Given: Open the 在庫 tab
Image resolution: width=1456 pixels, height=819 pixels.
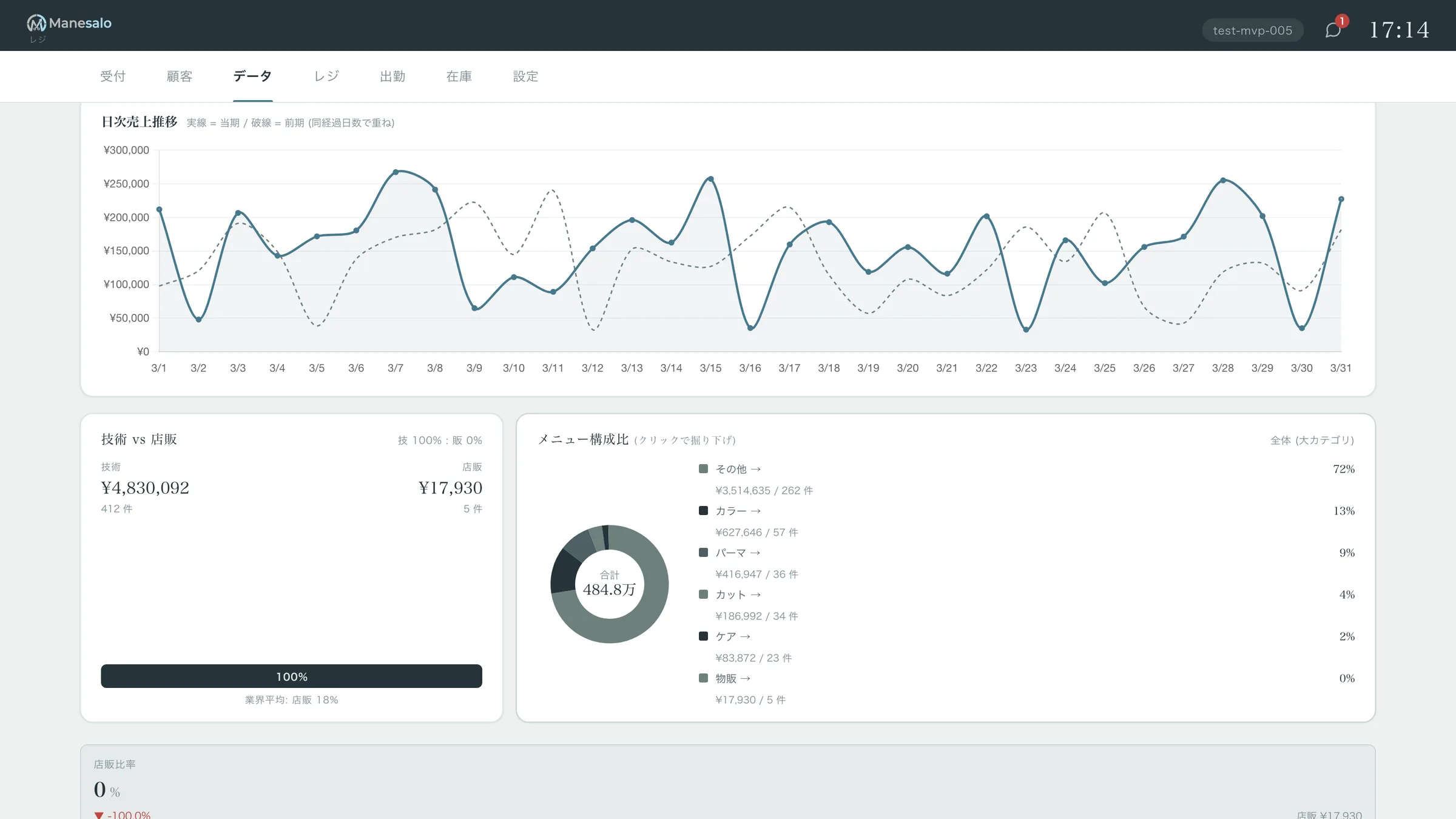Looking at the screenshot, I should 459,76.
